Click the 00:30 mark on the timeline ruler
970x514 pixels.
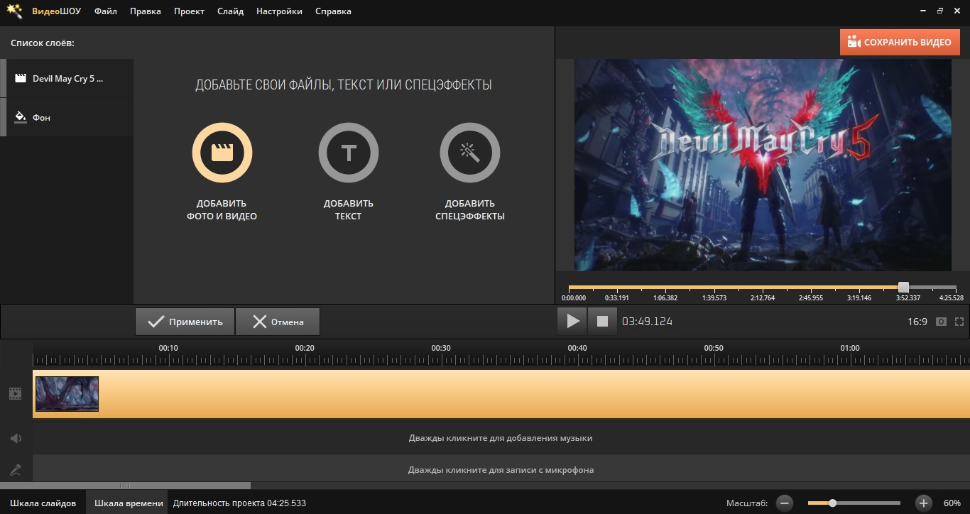[x=440, y=348]
